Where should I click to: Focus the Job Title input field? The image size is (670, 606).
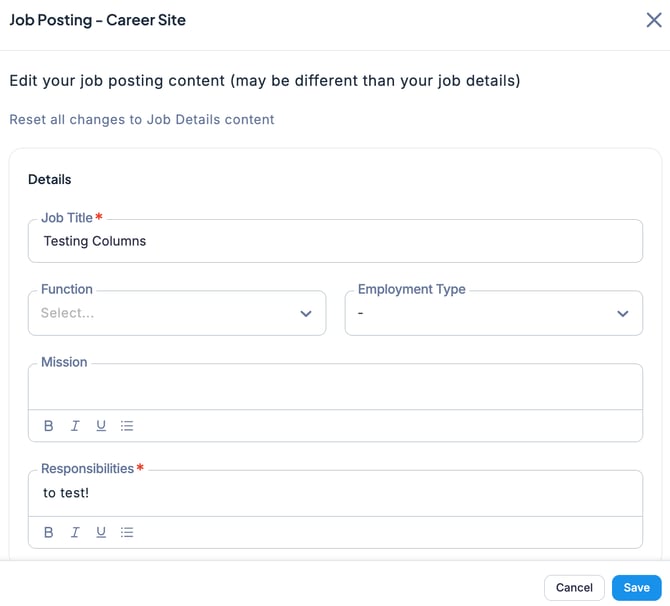coord(335,241)
